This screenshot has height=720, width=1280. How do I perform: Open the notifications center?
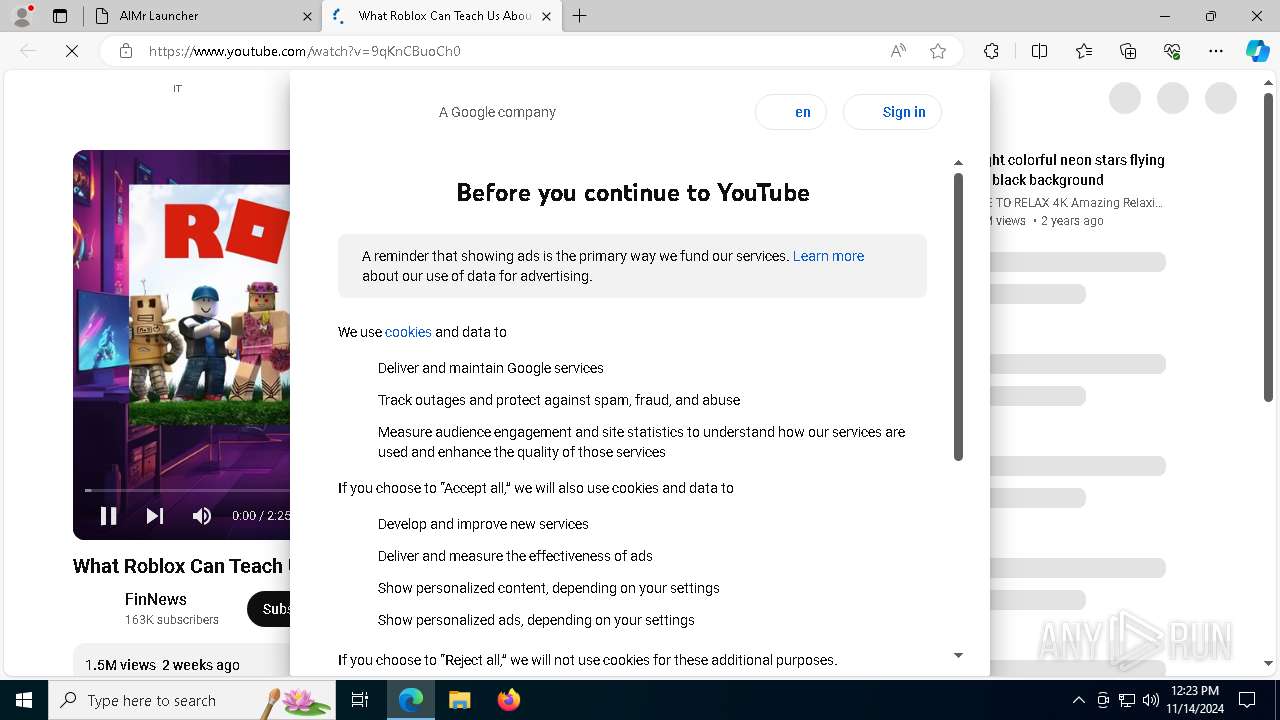pos(1247,700)
